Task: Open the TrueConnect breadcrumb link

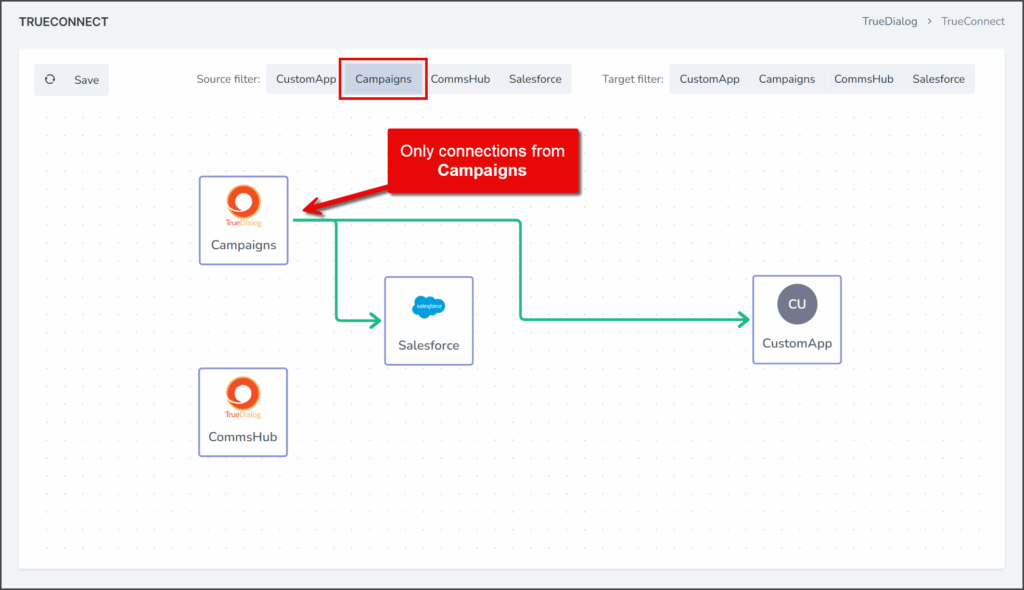Action: (972, 22)
